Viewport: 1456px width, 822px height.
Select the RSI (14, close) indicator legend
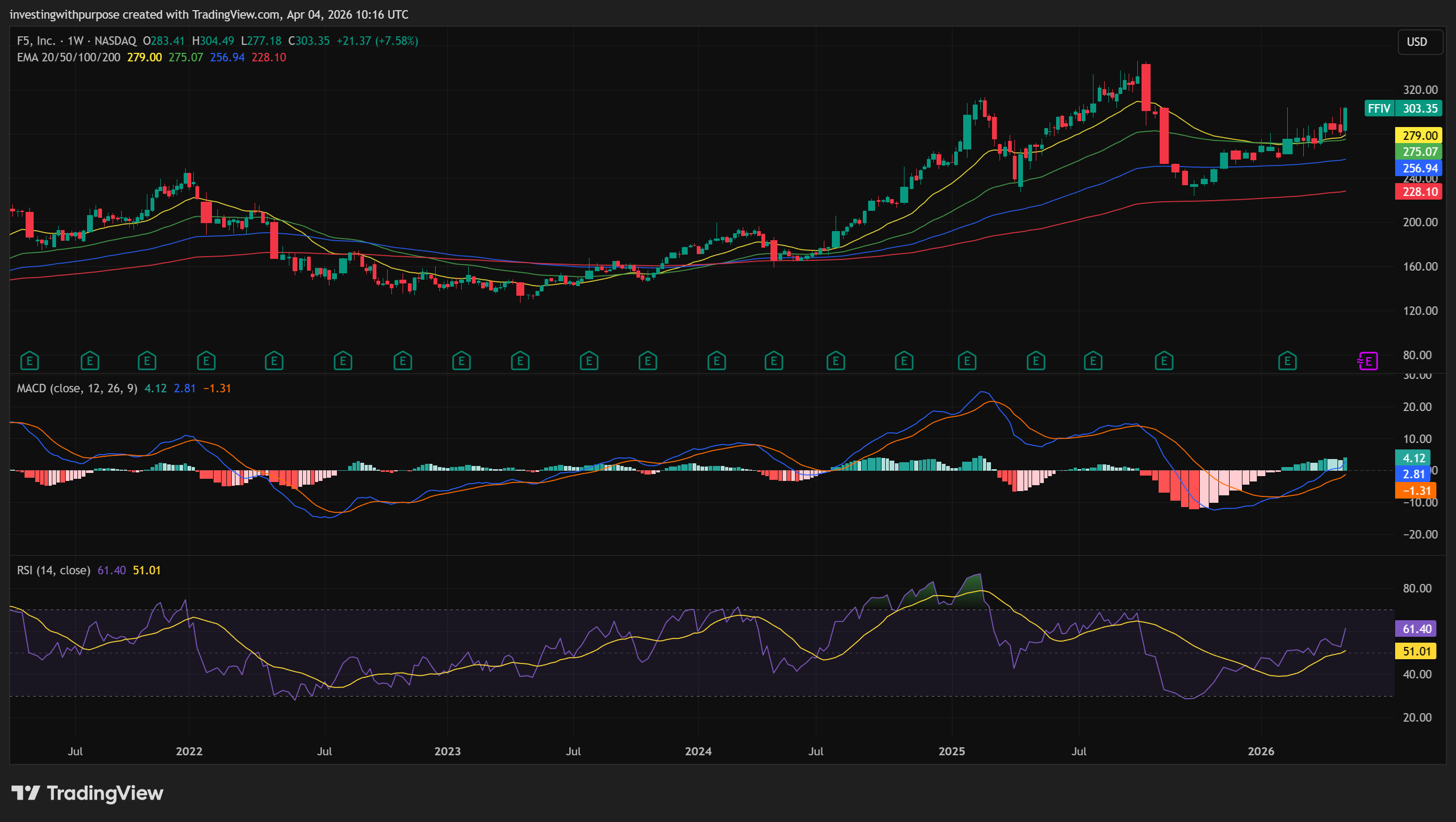pos(54,571)
